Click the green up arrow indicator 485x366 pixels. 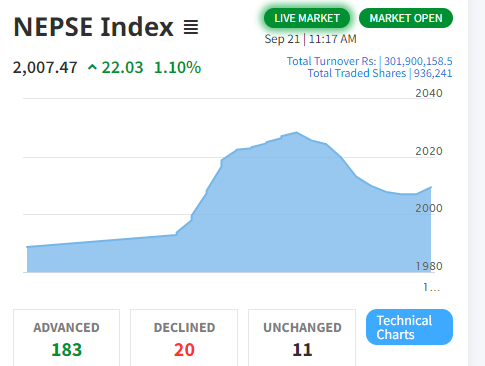92,68
